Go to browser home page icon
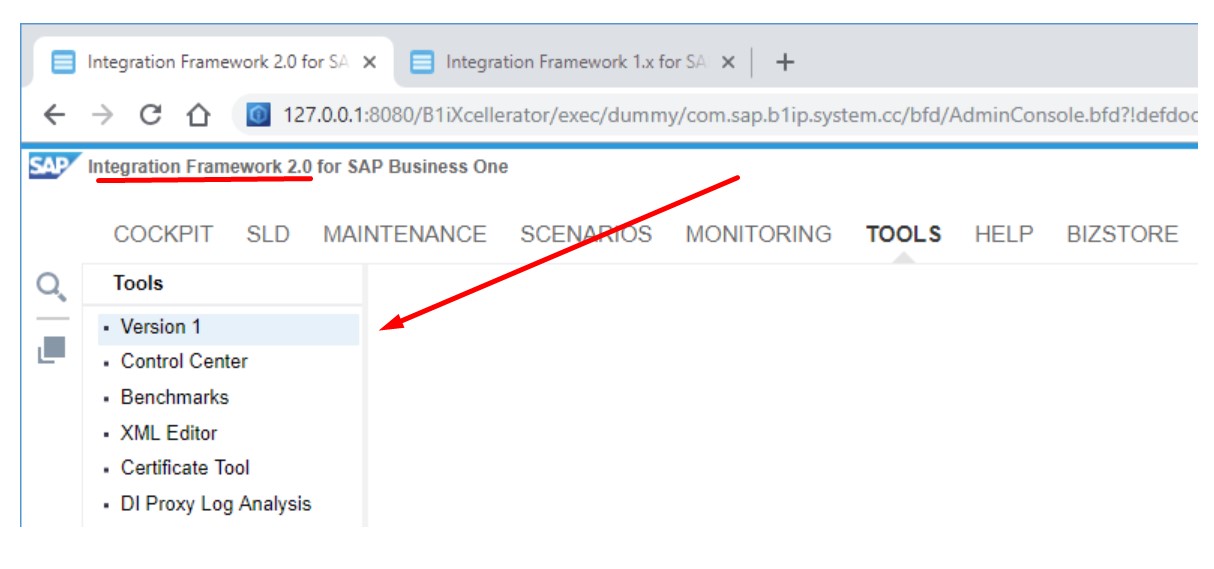This screenshot has width=1214, height=569. coord(199,115)
